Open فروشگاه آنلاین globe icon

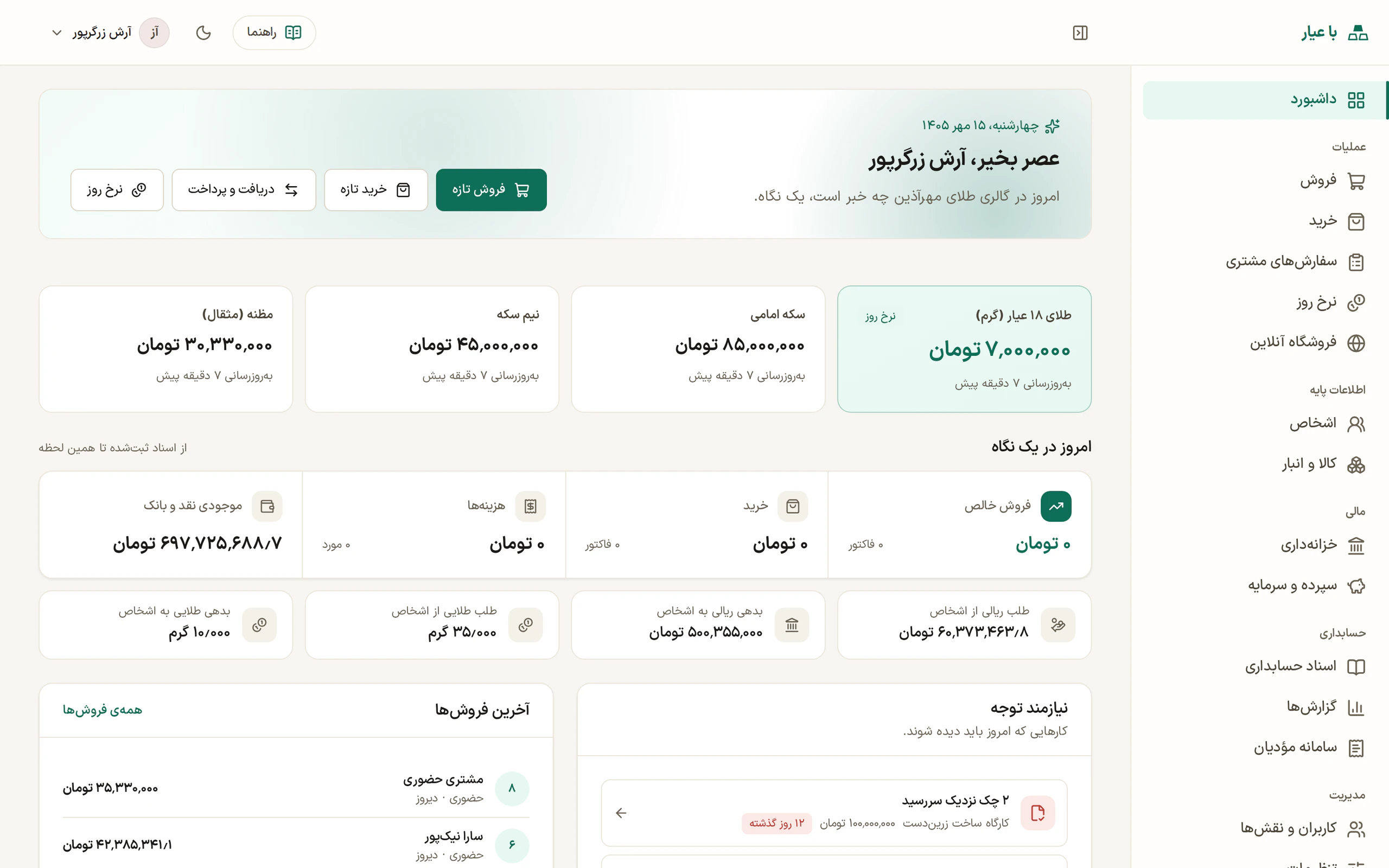[1356, 343]
